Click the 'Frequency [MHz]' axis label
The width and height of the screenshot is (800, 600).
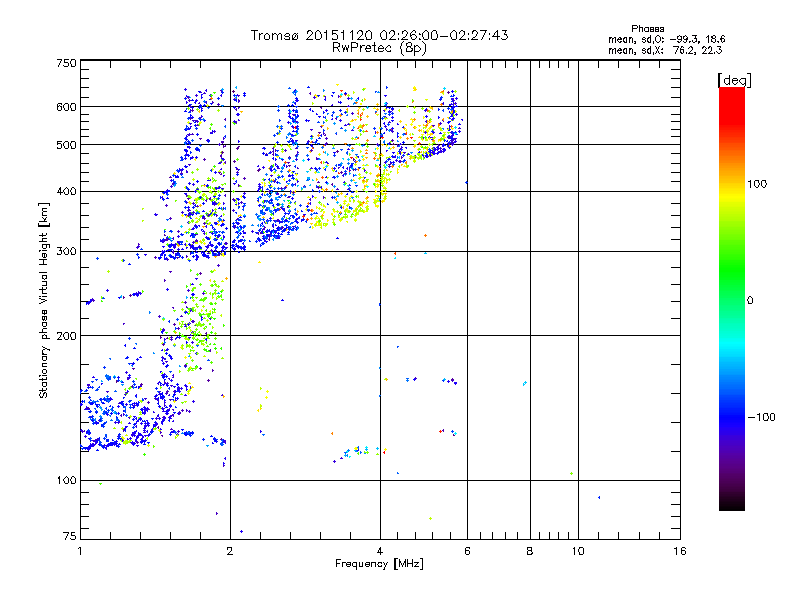click(379, 564)
